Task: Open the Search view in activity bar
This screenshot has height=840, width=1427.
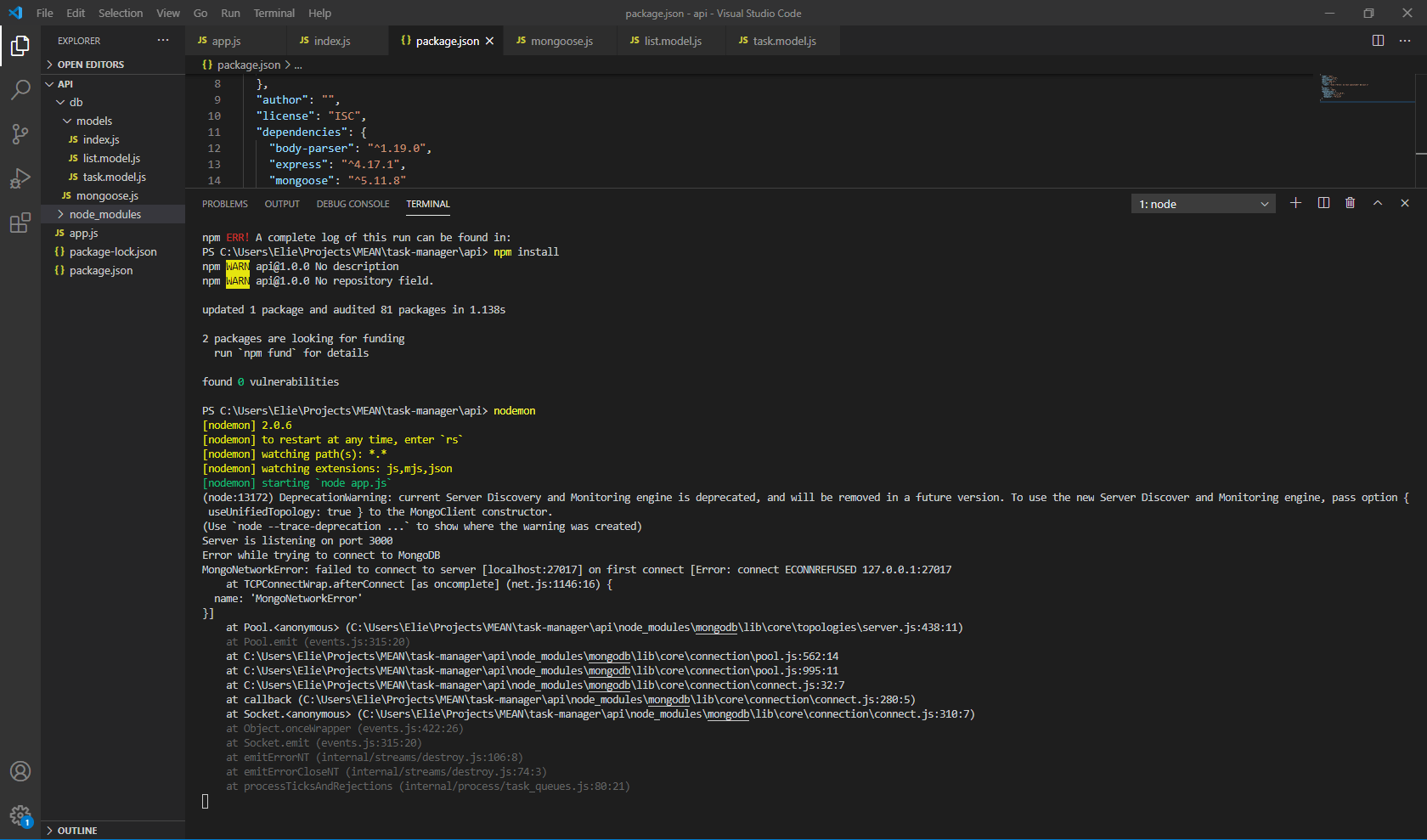Action: [x=20, y=89]
